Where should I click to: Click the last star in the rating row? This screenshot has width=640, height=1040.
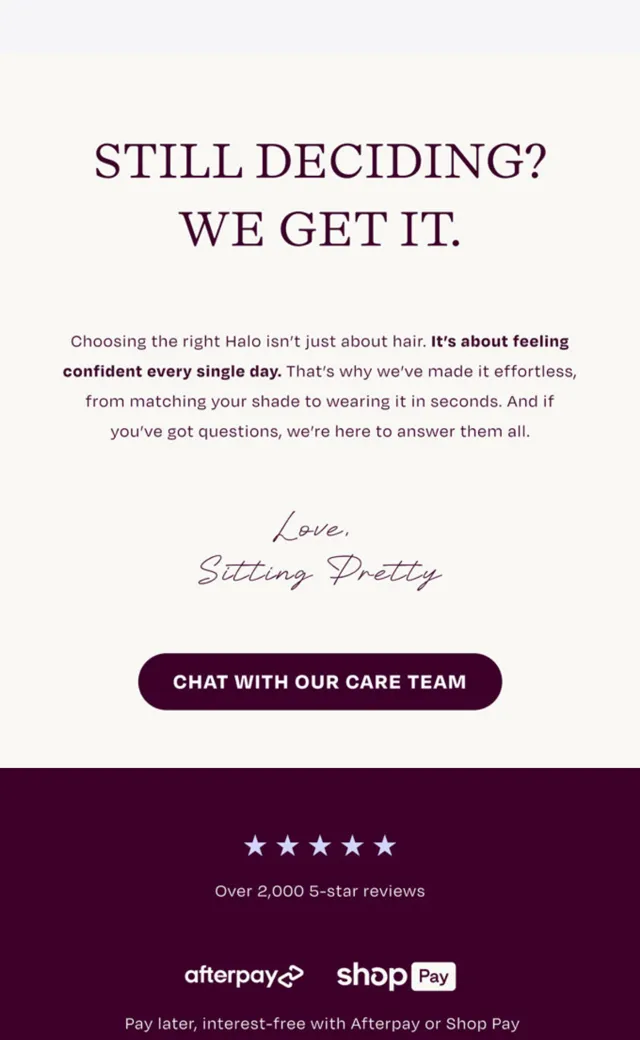click(x=385, y=846)
